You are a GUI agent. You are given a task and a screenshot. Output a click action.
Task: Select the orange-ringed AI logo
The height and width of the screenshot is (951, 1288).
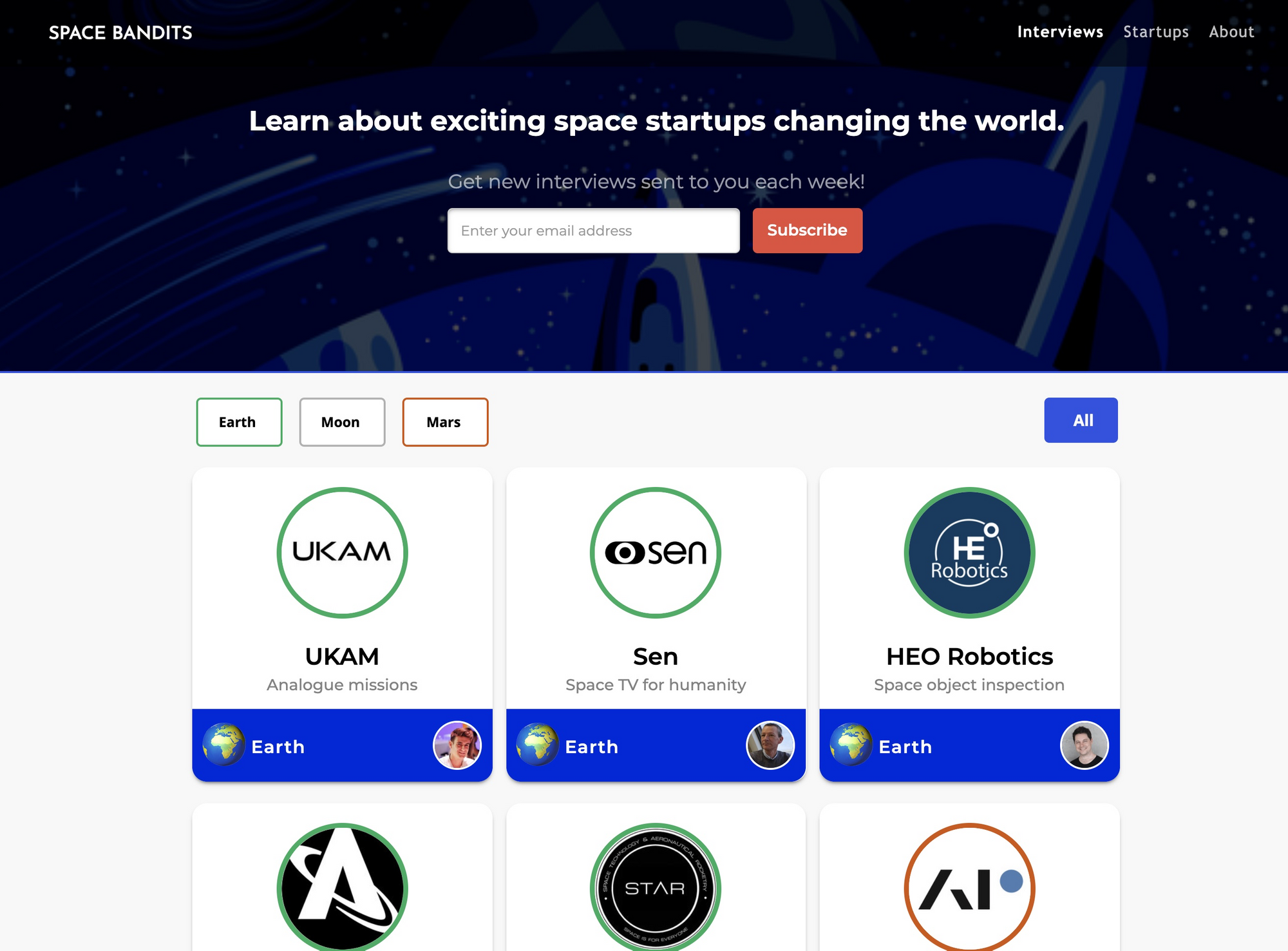[x=969, y=887]
